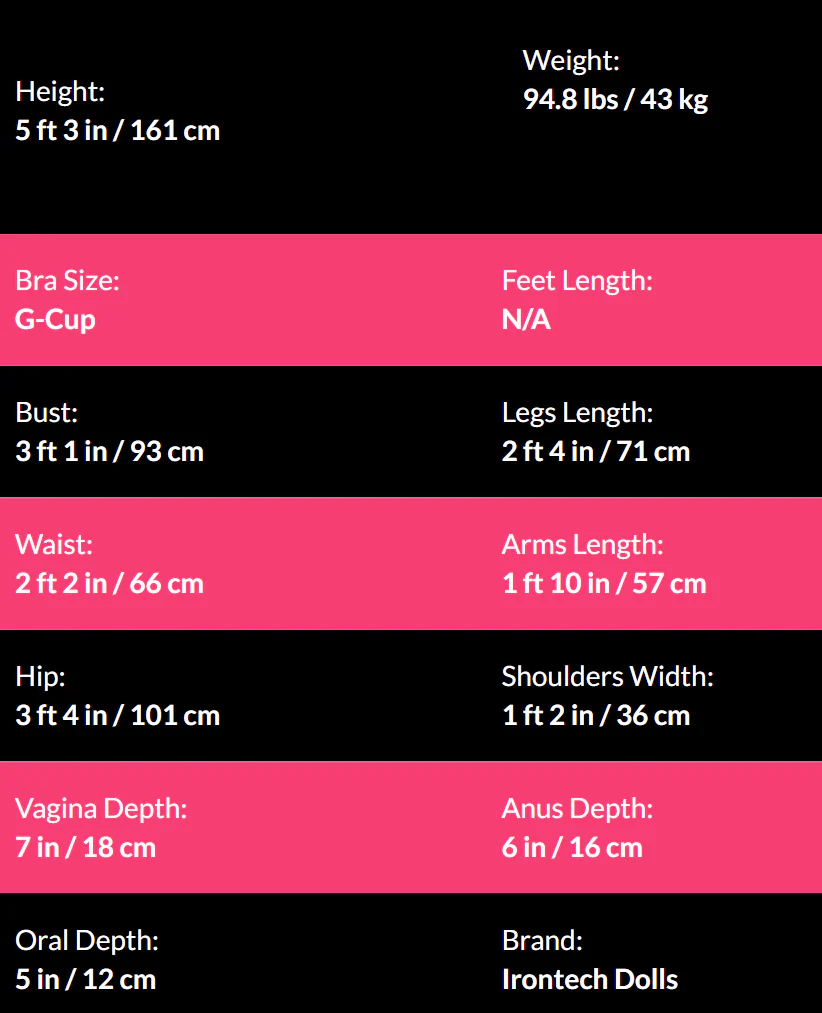822x1013 pixels.
Task: Select the 5 ft 3 in / 161 cm value
Action: pos(117,131)
